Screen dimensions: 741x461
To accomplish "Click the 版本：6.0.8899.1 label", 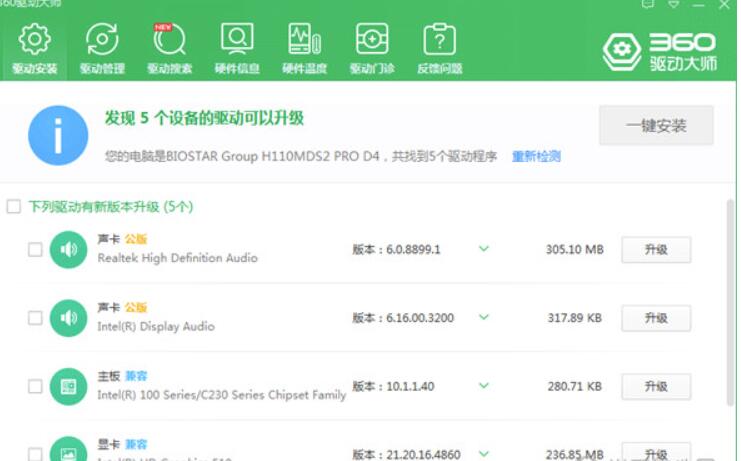I will coord(396,249).
